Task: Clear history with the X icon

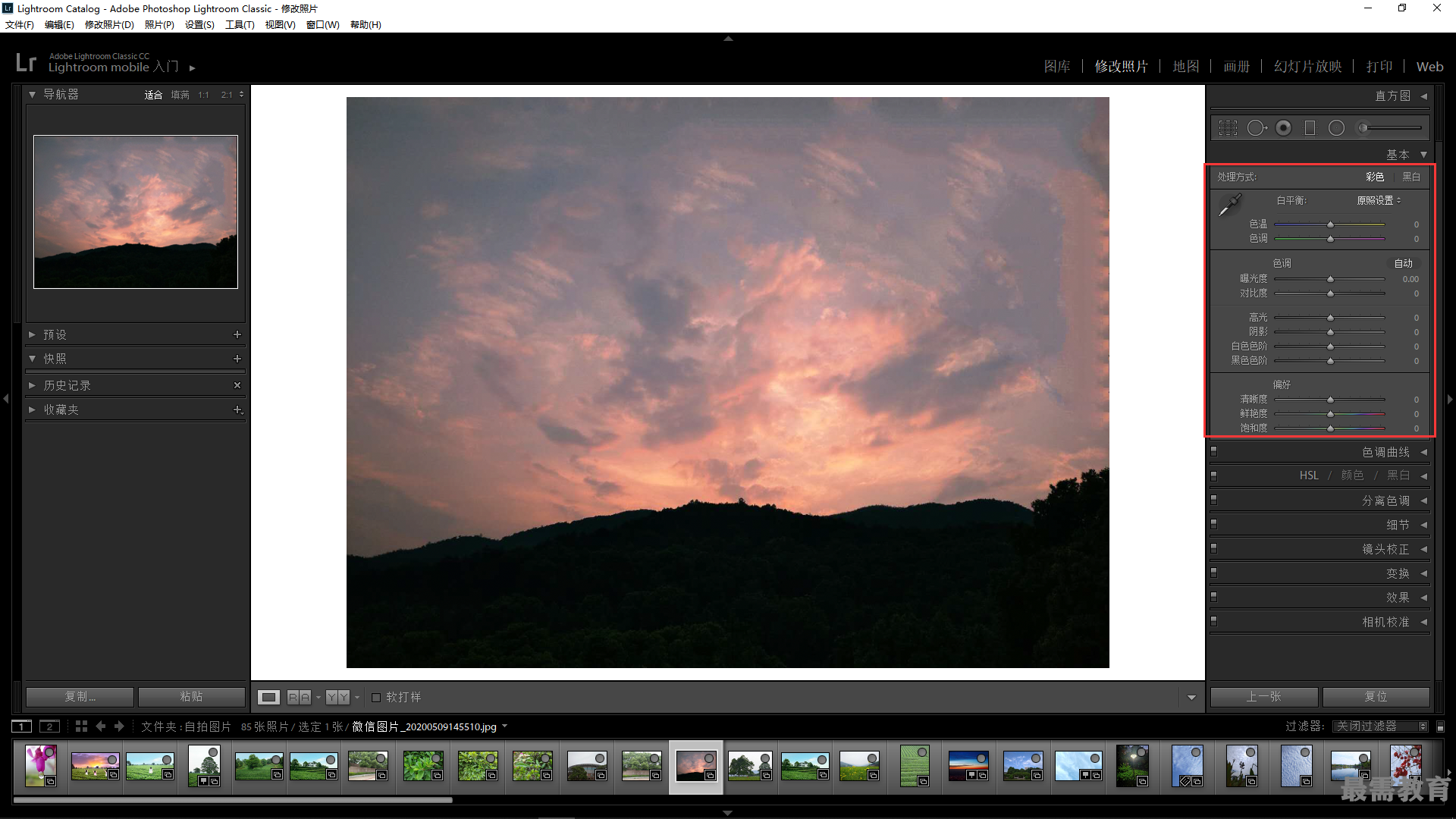Action: click(x=237, y=385)
